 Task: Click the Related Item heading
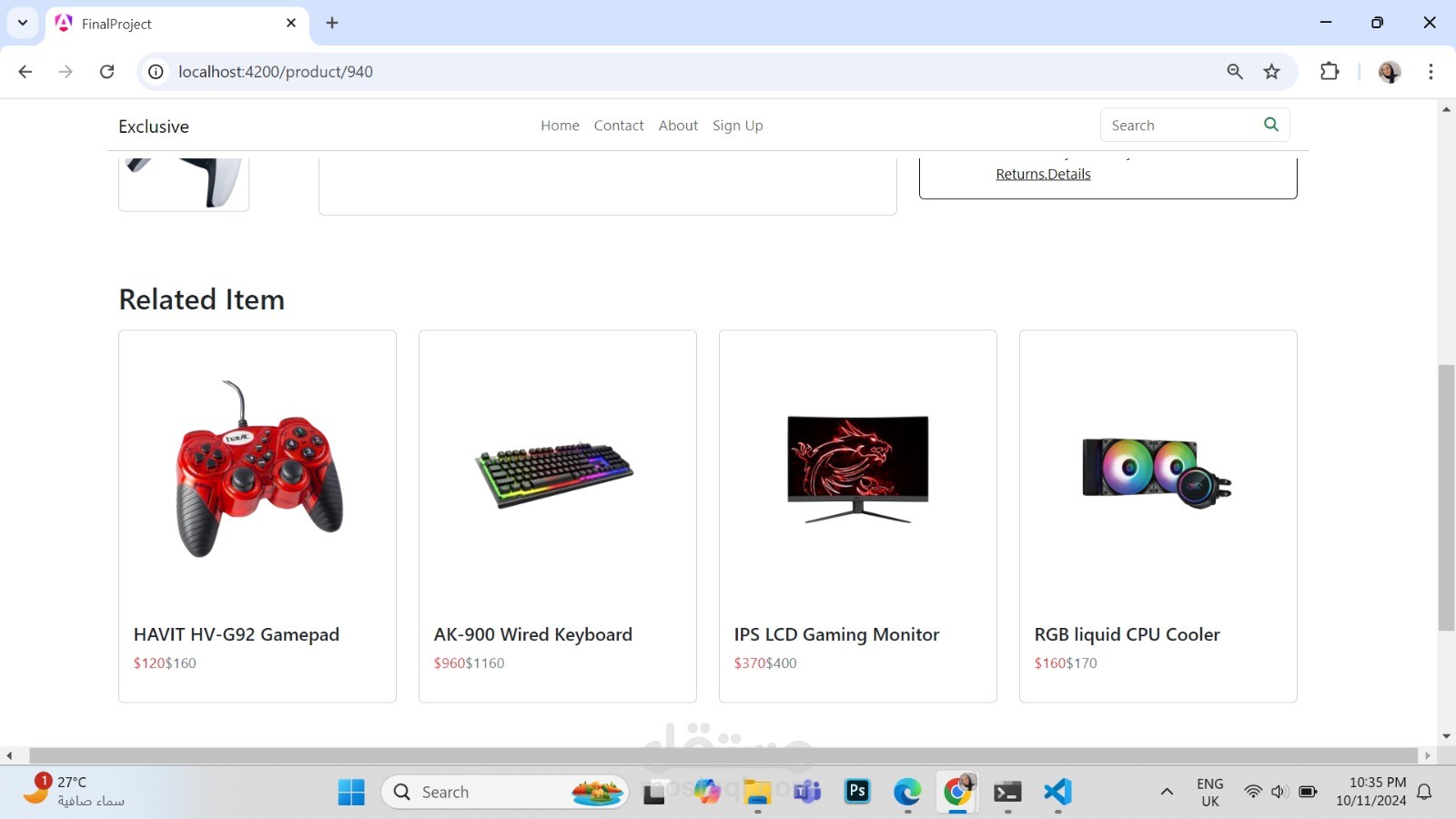tap(202, 299)
